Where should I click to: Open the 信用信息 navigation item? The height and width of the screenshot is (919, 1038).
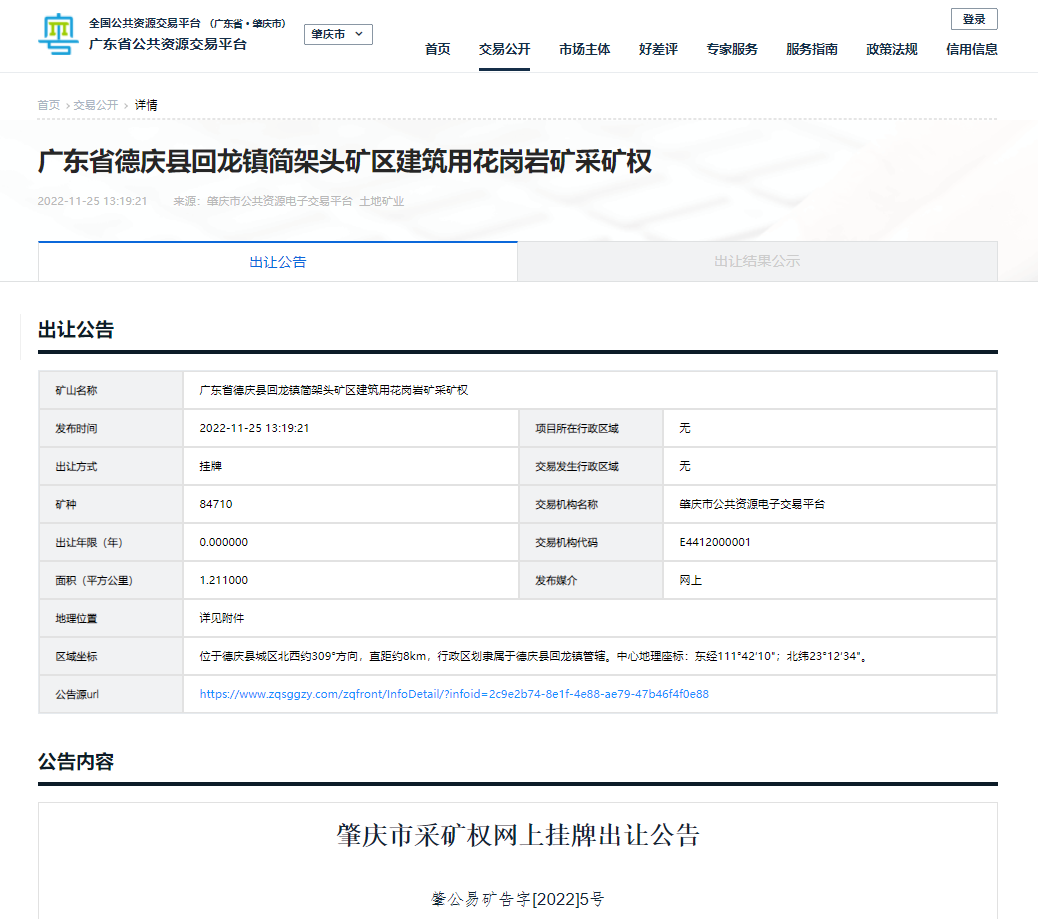[971, 49]
